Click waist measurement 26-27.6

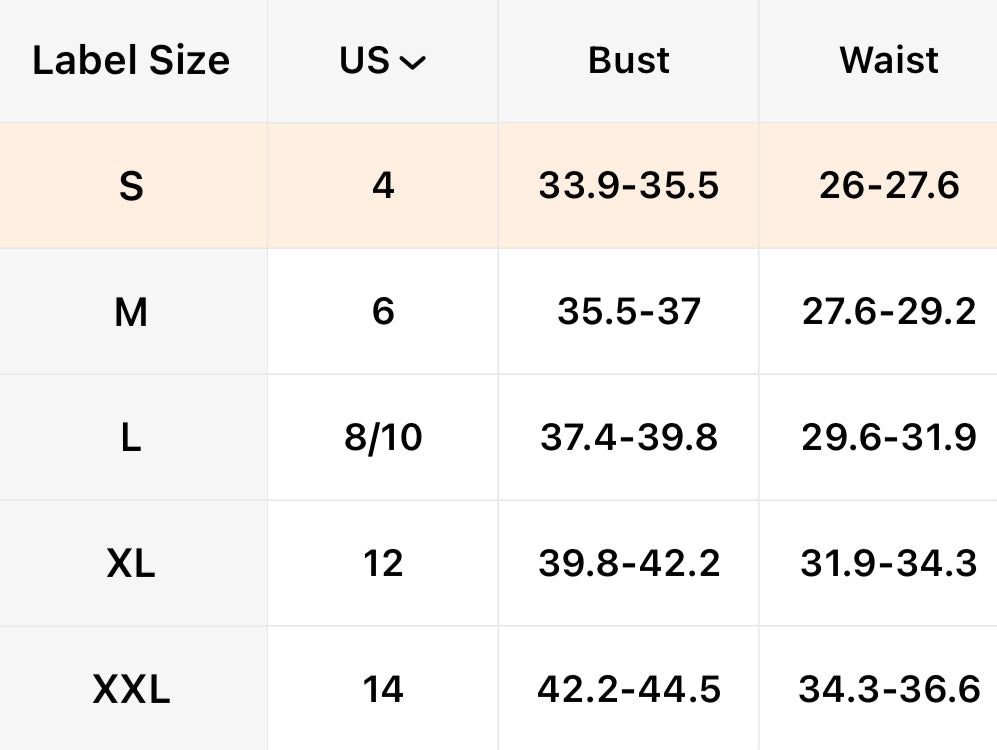click(x=889, y=186)
